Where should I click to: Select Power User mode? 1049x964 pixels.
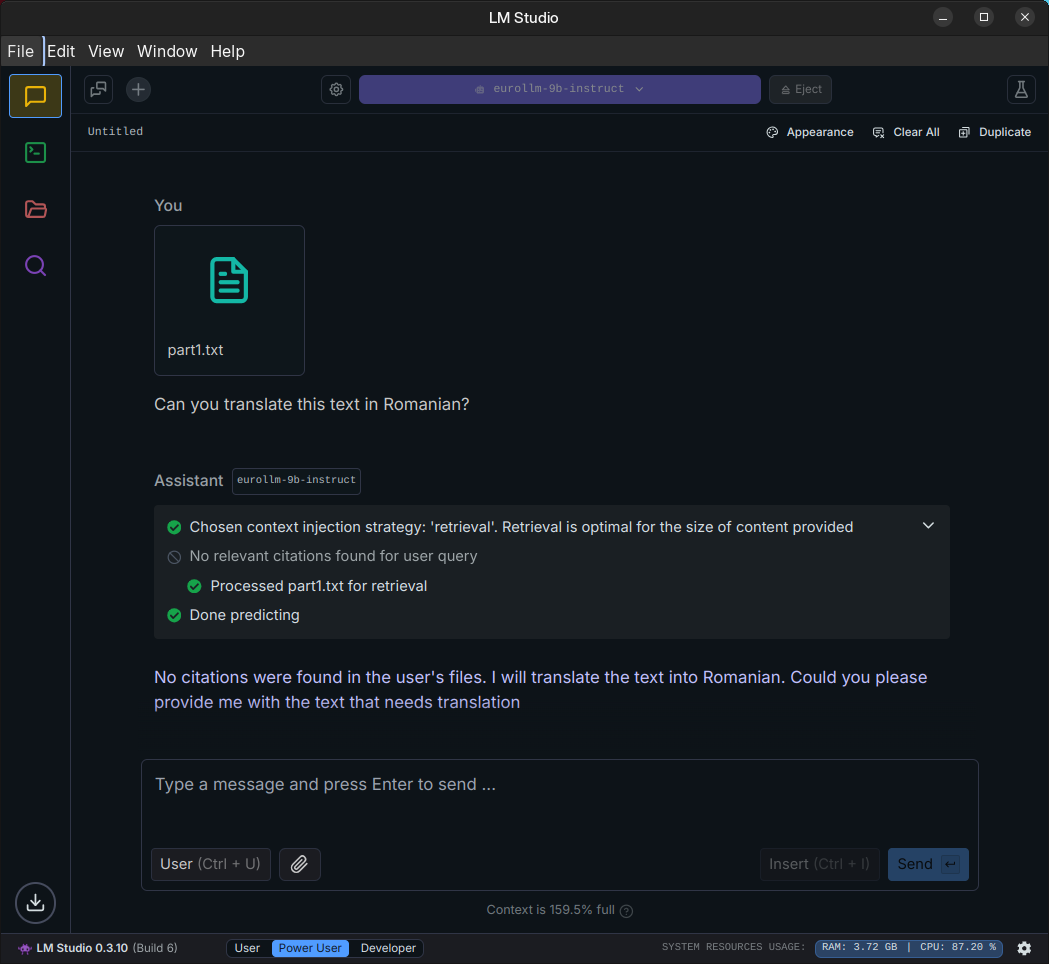[310, 948]
